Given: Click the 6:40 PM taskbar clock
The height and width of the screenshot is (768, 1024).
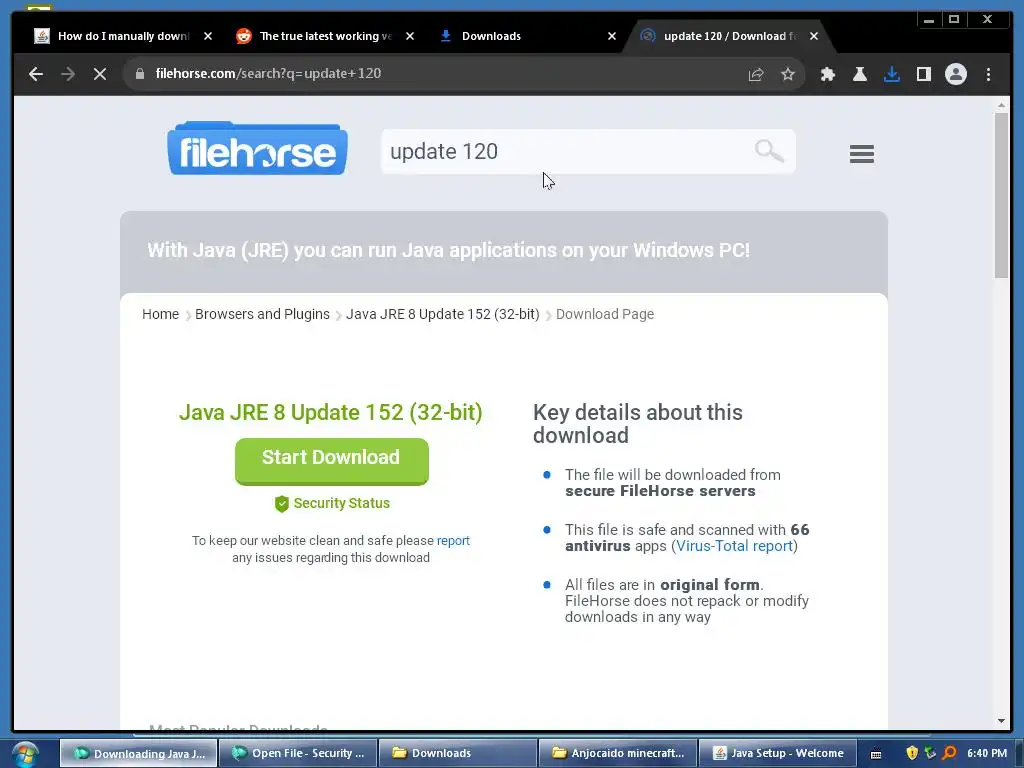Looking at the screenshot, I should (x=987, y=753).
